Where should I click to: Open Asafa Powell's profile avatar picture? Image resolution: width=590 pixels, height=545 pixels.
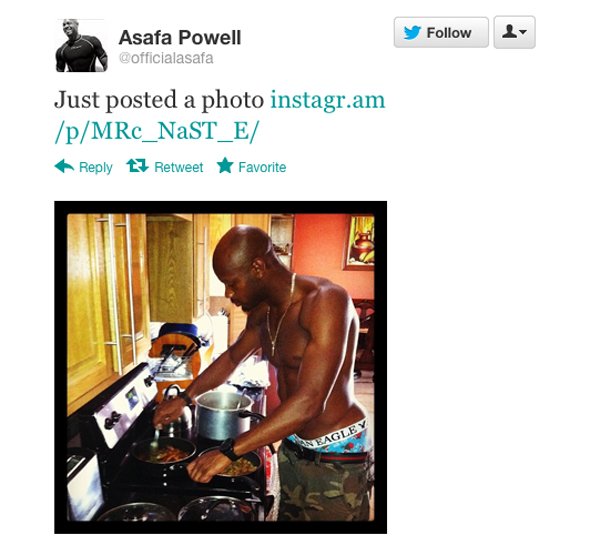click(x=81, y=45)
